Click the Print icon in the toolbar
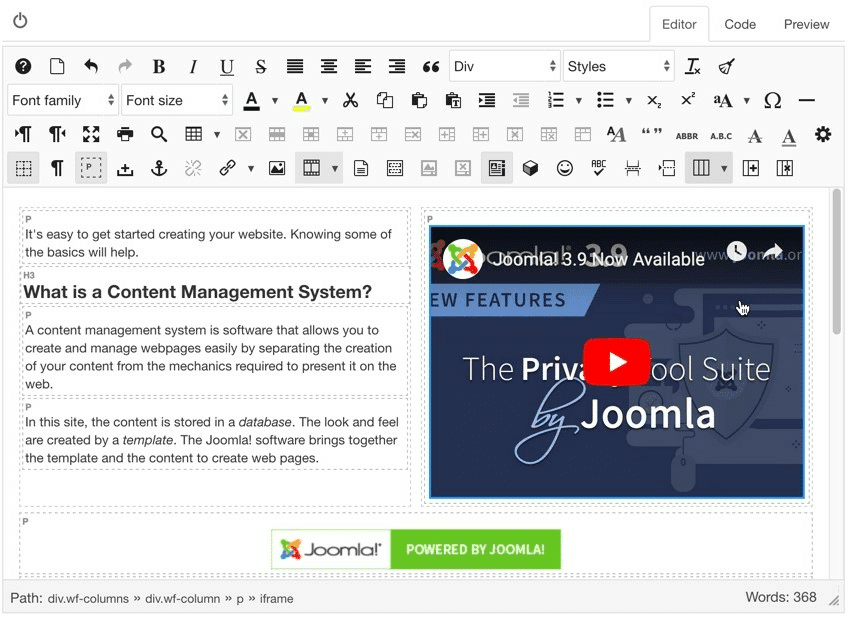The image size is (848, 618). pyautogui.click(x=125, y=133)
